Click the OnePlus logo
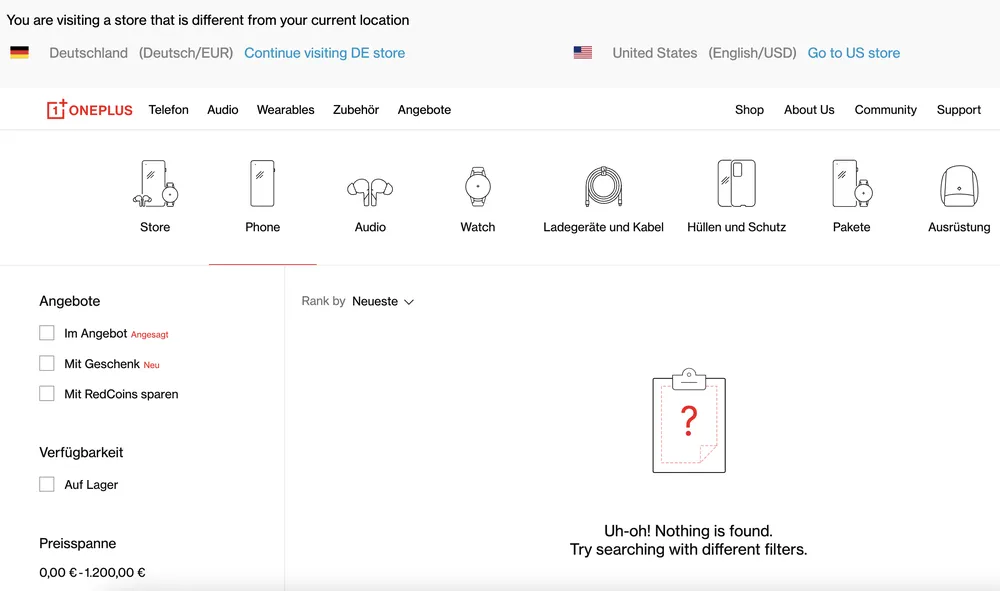This screenshot has height=591, width=1000. [89, 110]
